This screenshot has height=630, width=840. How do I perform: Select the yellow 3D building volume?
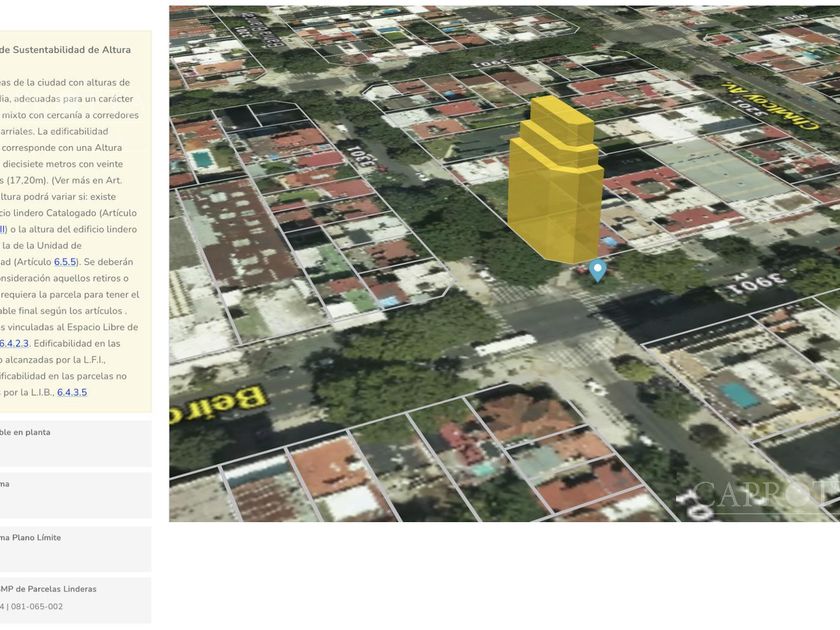coord(555,185)
